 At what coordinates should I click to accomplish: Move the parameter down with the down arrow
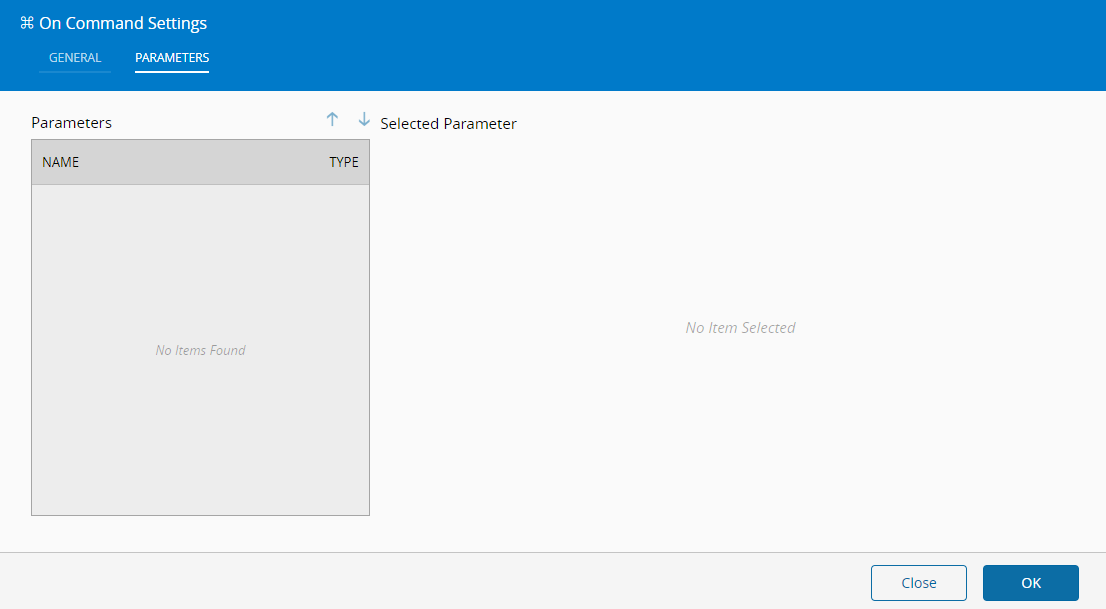(364, 119)
